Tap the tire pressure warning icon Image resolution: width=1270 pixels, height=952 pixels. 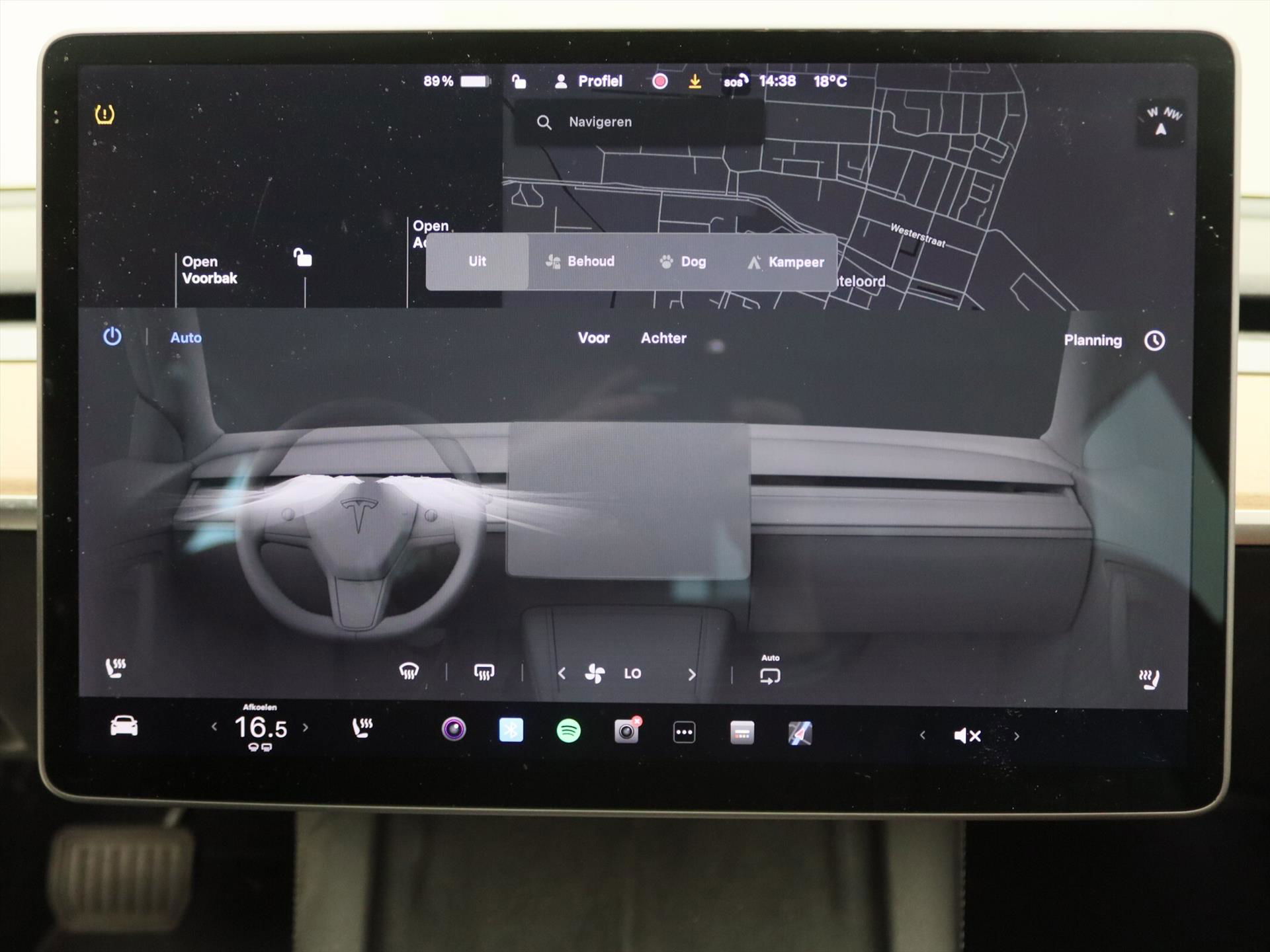[x=105, y=114]
